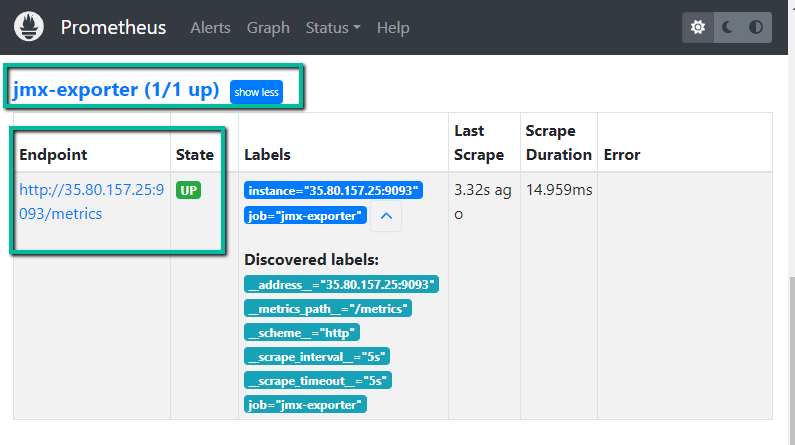The width and height of the screenshot is (795, 445).
Task: Click the teal job="jmx-exporter" discovered label
Action: 305,404
